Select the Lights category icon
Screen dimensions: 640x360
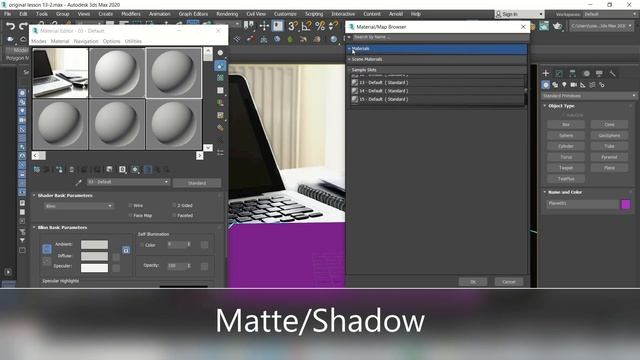564,85
